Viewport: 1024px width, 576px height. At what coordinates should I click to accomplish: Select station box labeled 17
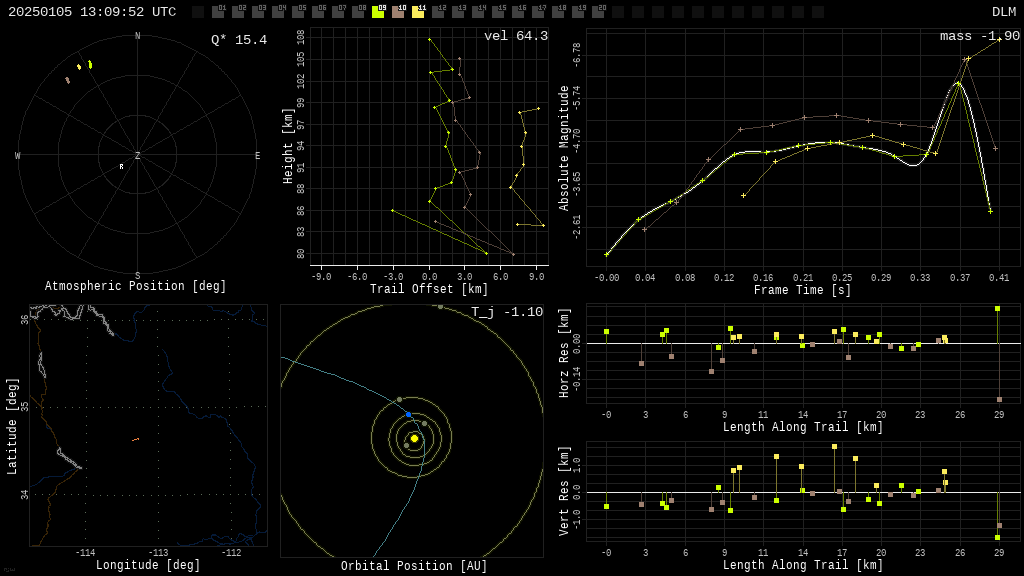[537, 12]
